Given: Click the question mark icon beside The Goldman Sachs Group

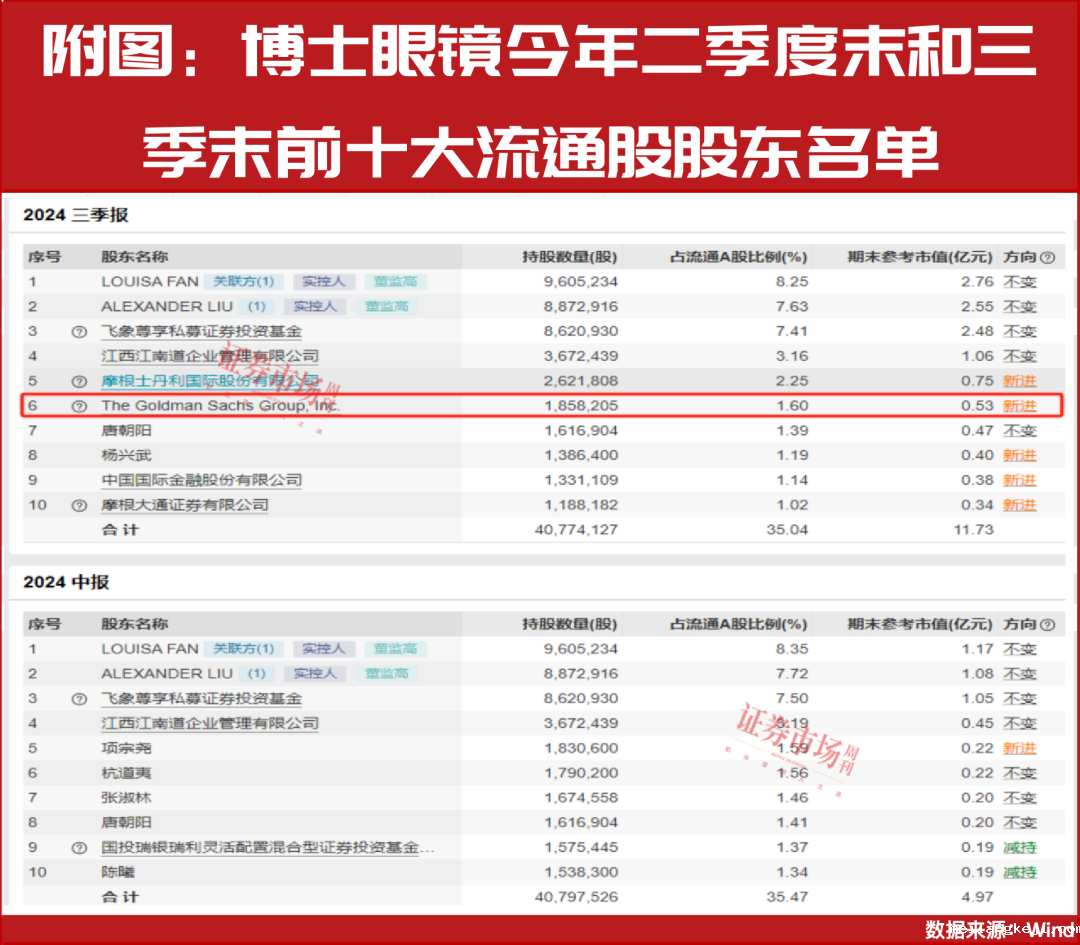Looking at the screenshot, I should click(79, 406).
